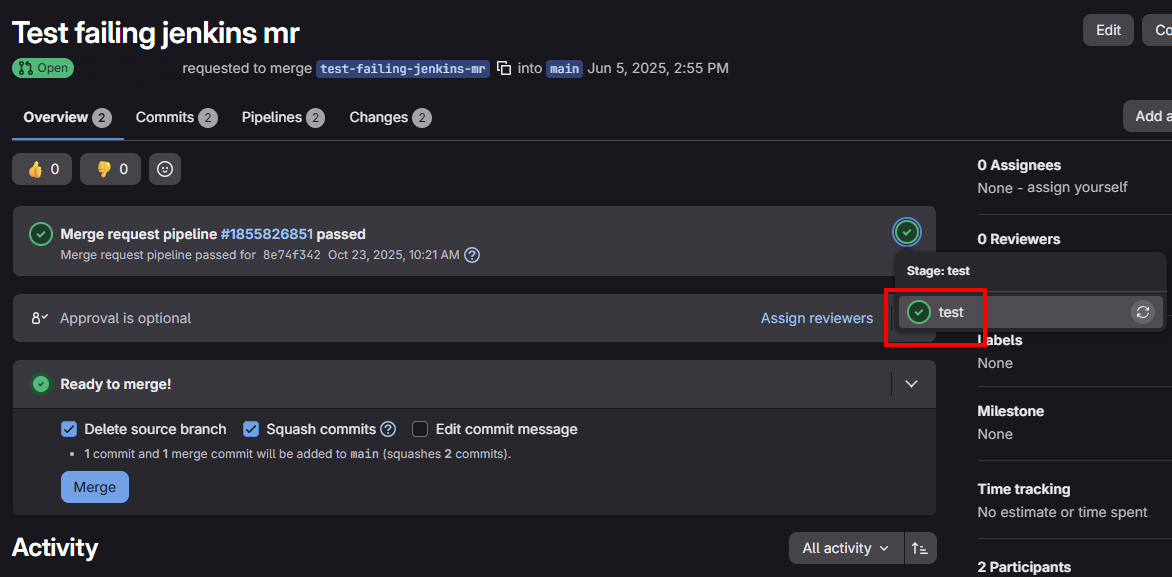Copy the source branch name icon
1172x577 pixels.
point(504,68)
